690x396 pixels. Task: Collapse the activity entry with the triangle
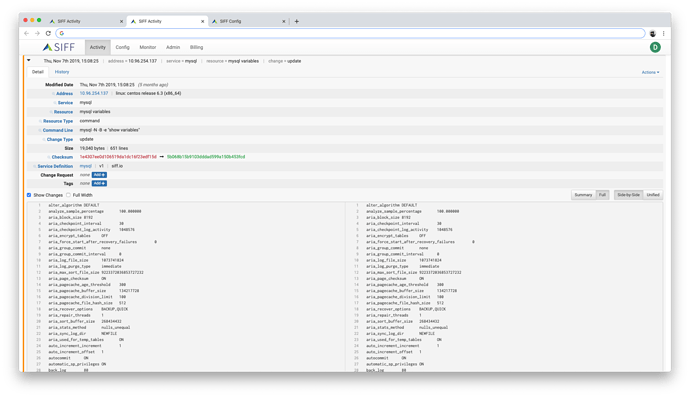pos(29,60)
